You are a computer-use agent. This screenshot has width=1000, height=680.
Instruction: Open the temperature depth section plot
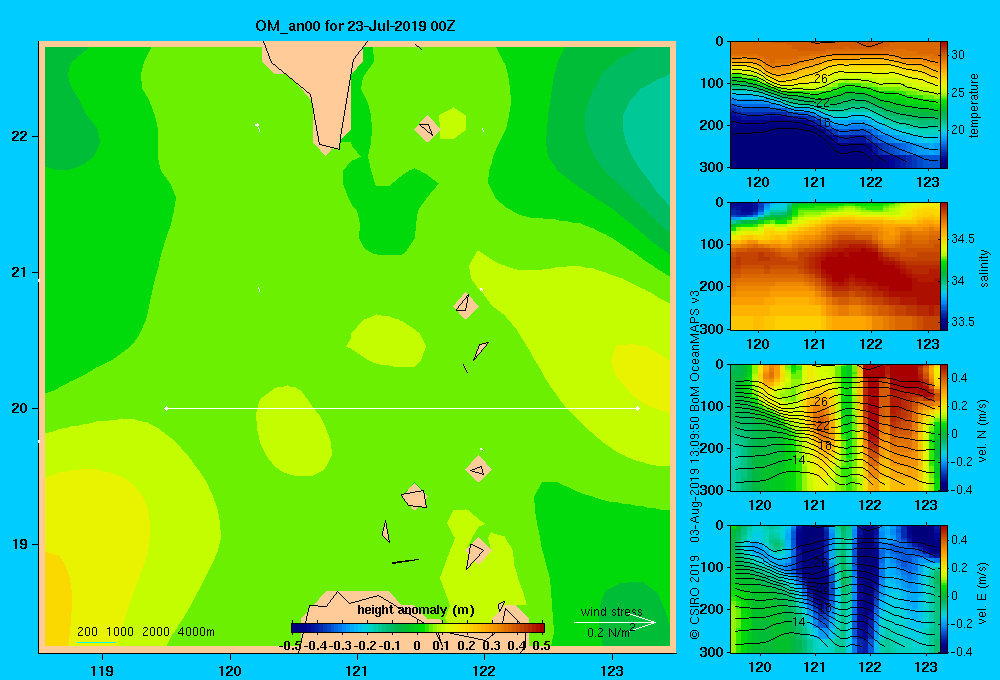(x=834, y=105)
